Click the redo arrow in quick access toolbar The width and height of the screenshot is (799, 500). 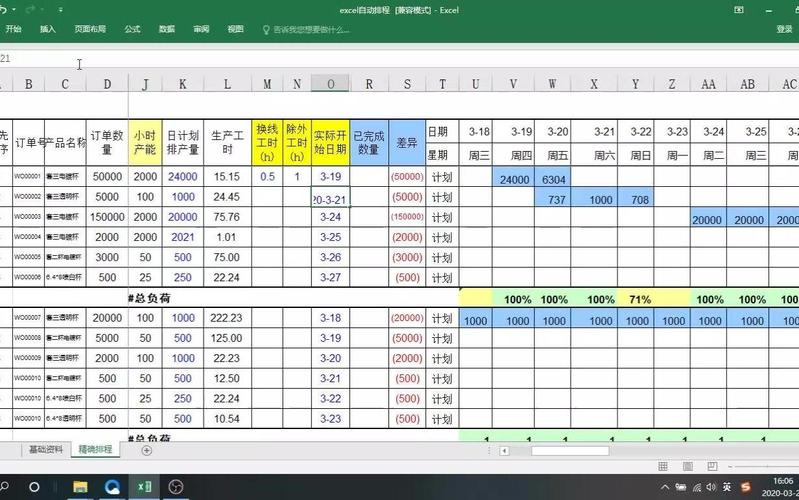coord(31,10)
